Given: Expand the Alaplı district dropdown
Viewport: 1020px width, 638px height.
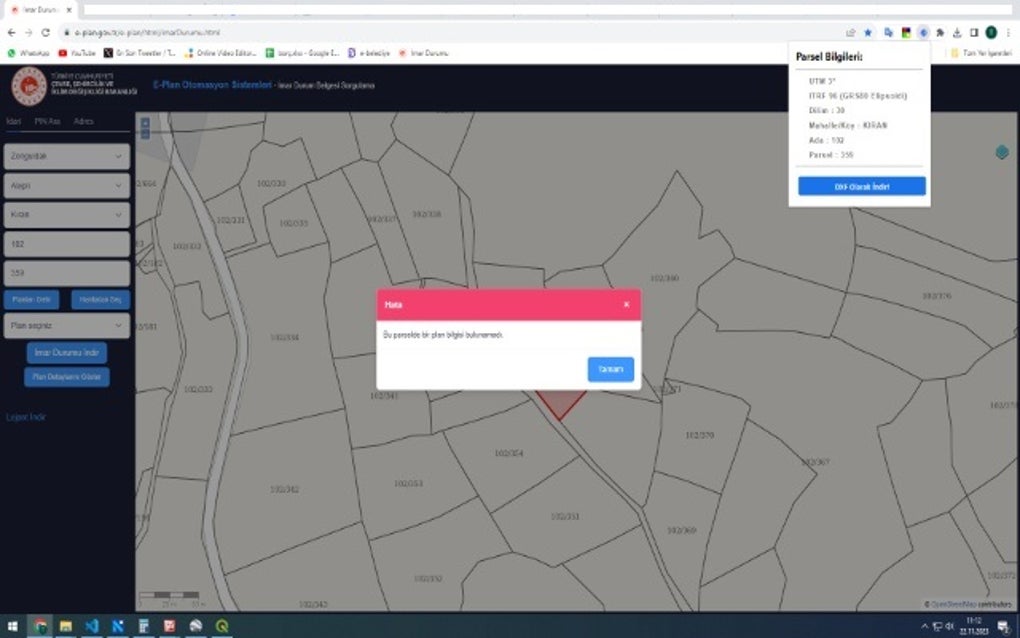Looking at the screenshot, I should [x=66, y=185].
